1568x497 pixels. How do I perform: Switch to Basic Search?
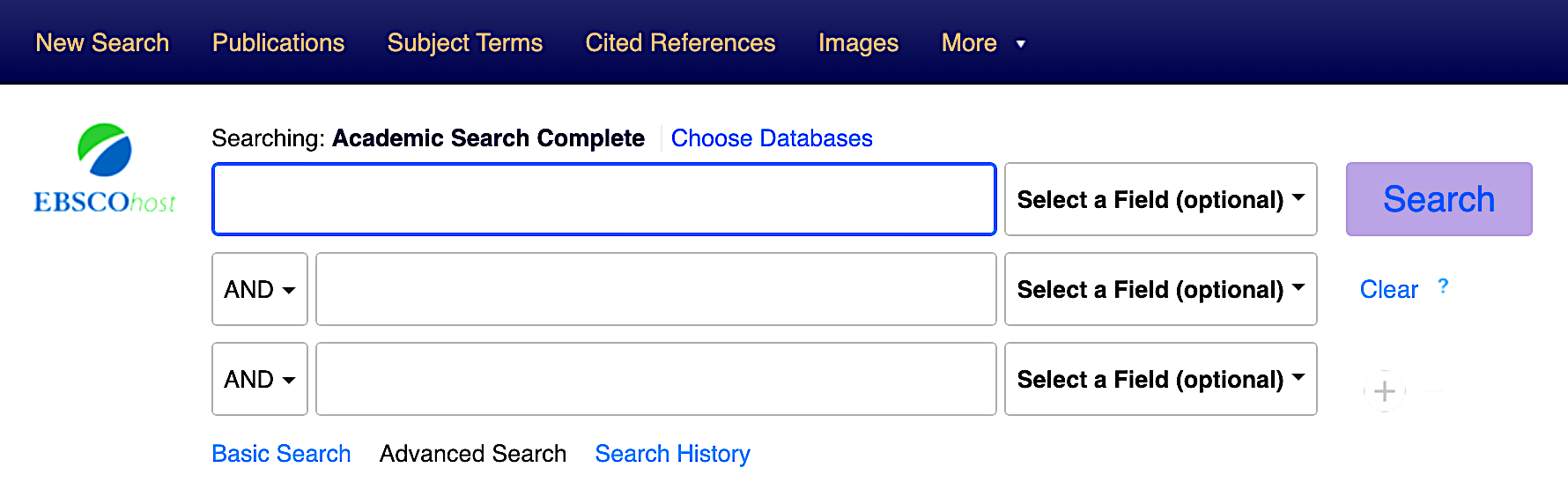click(x=281, y=454)
